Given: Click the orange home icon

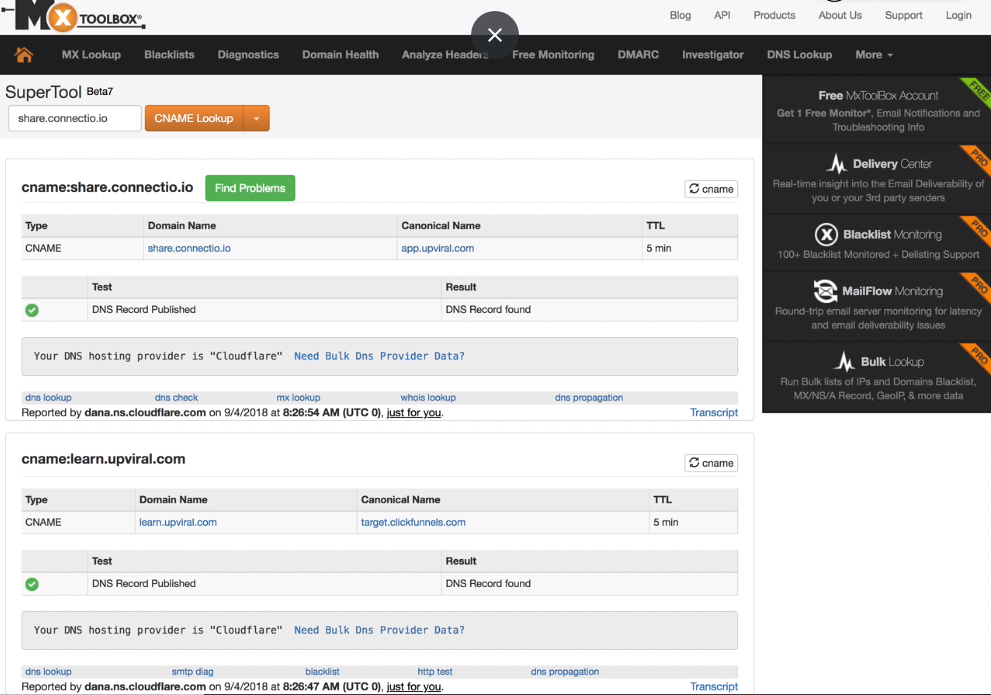Looking at the screenshot, I should [x=24, y=55].
